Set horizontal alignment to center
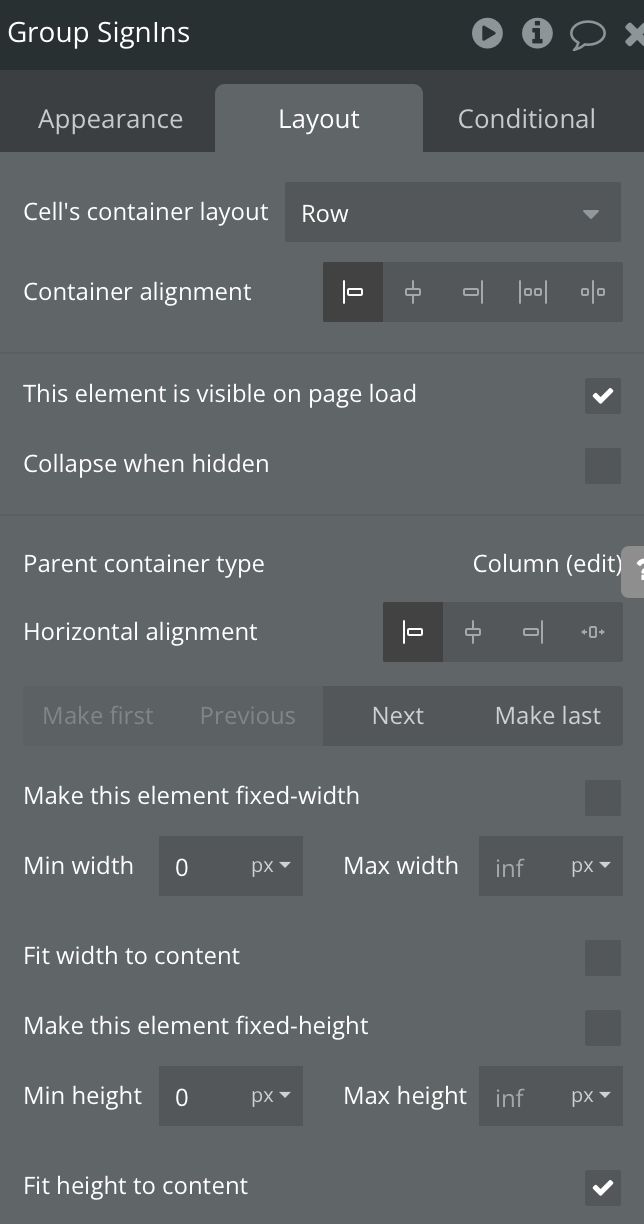644x1224 pixels. [x=473, y=632]
